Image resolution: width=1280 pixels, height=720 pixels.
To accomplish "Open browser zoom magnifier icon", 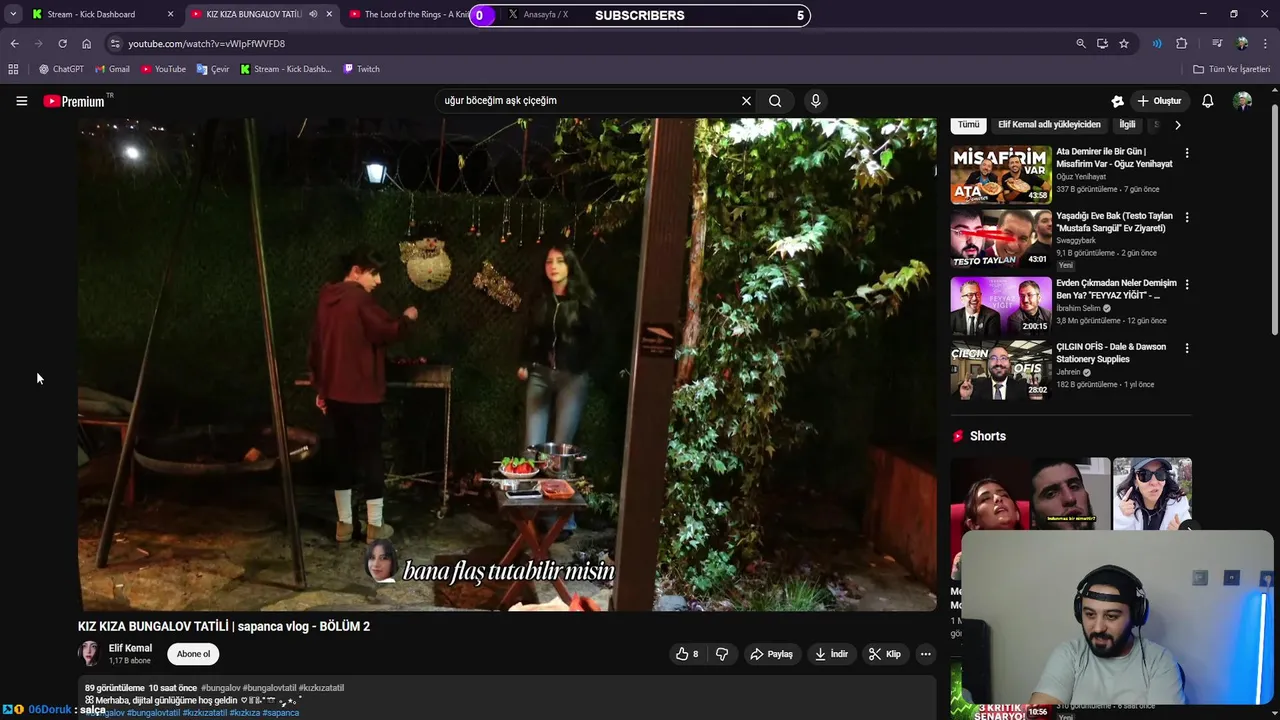I will pos(1080,44).
